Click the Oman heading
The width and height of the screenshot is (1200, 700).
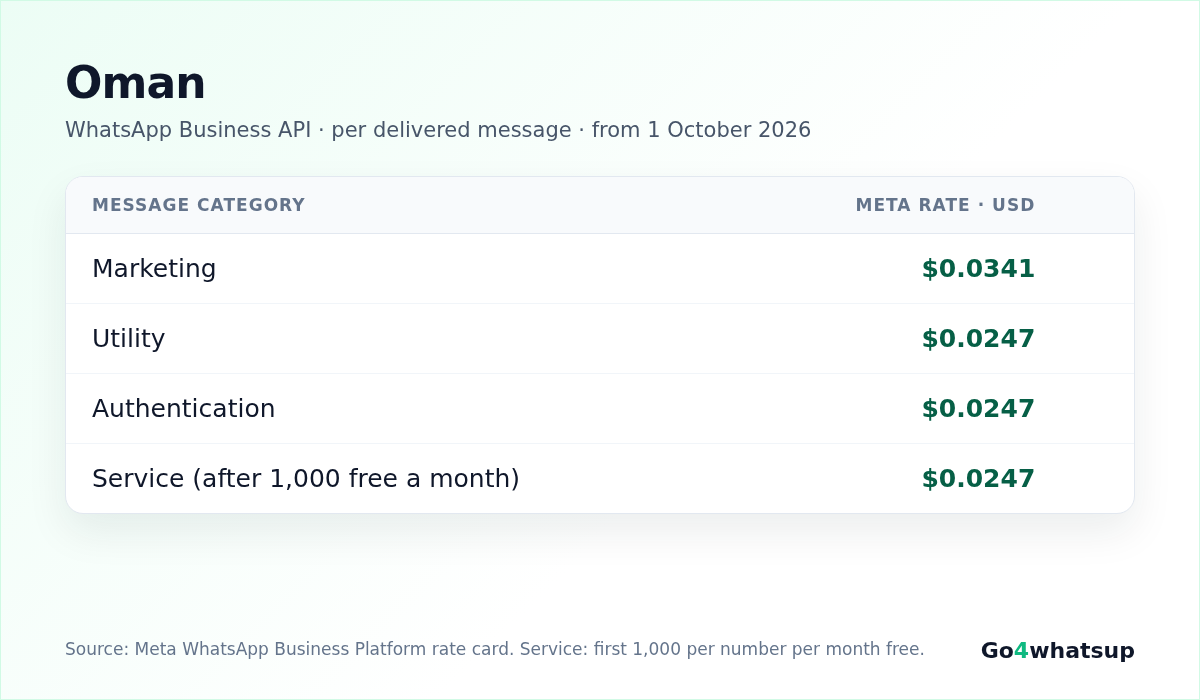click(x=135, y=83)
